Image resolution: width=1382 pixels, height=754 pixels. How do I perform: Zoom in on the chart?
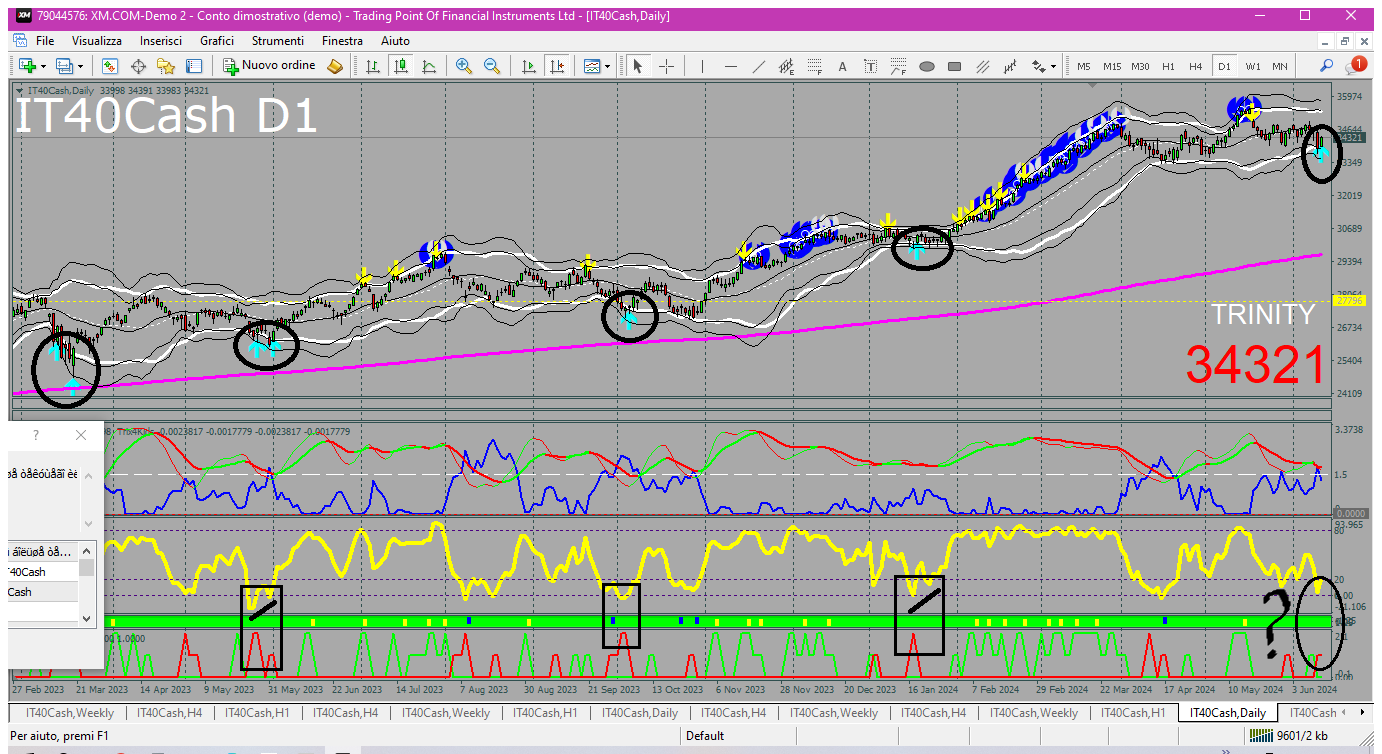coord(464,66)
